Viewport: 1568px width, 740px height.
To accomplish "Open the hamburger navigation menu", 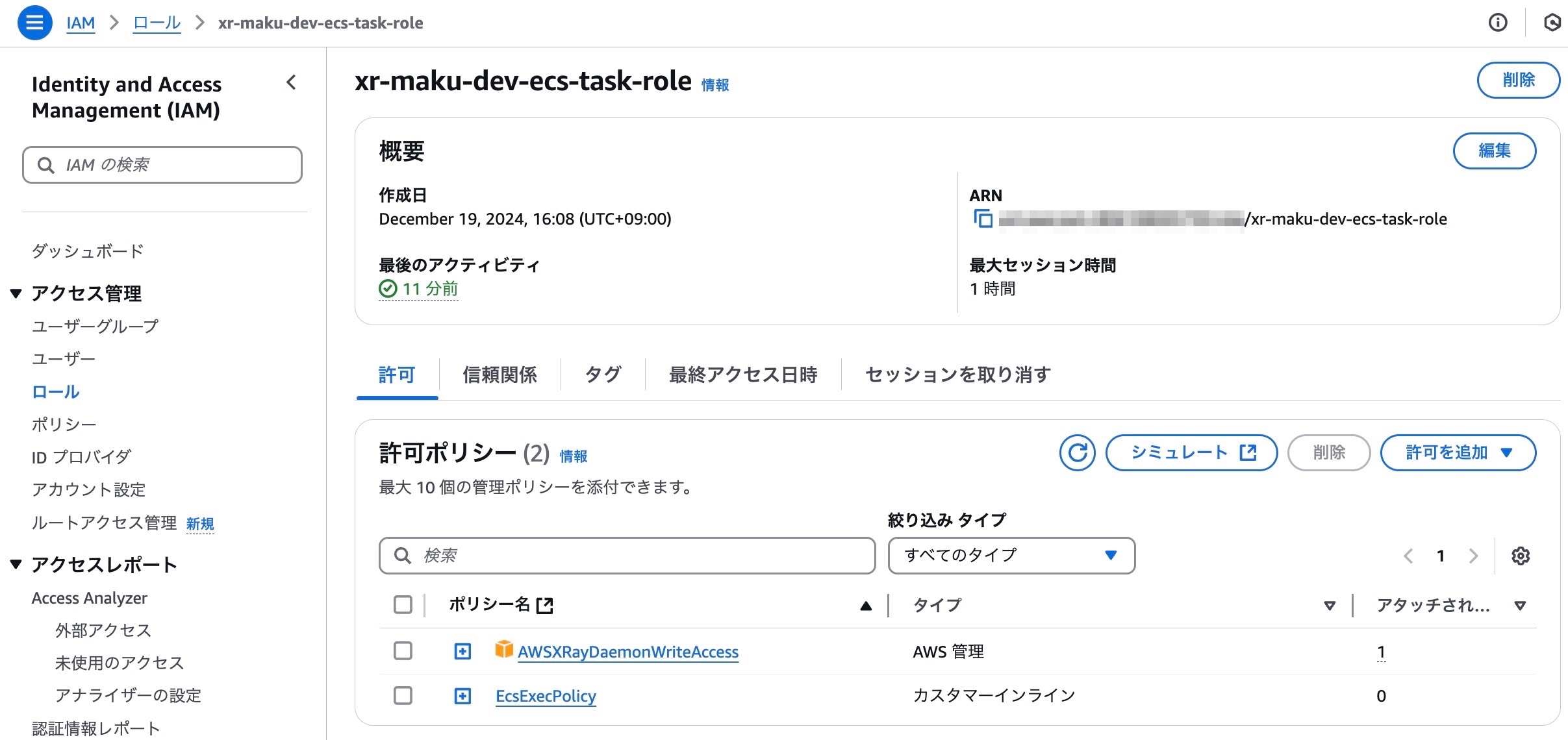I will point(34,23).
